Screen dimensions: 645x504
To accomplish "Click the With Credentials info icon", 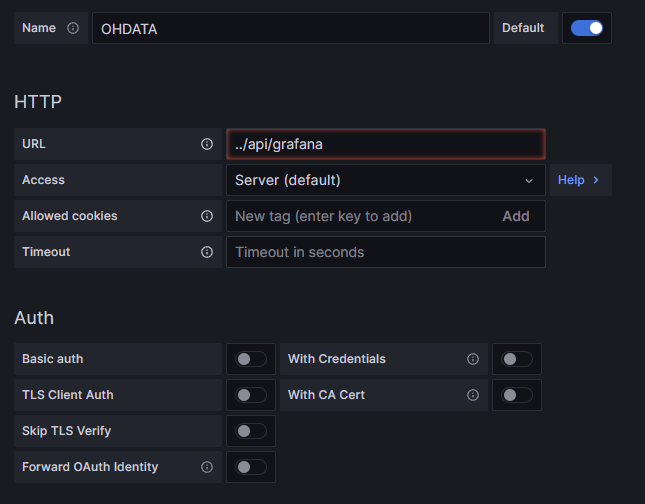I will pos(473,359).
